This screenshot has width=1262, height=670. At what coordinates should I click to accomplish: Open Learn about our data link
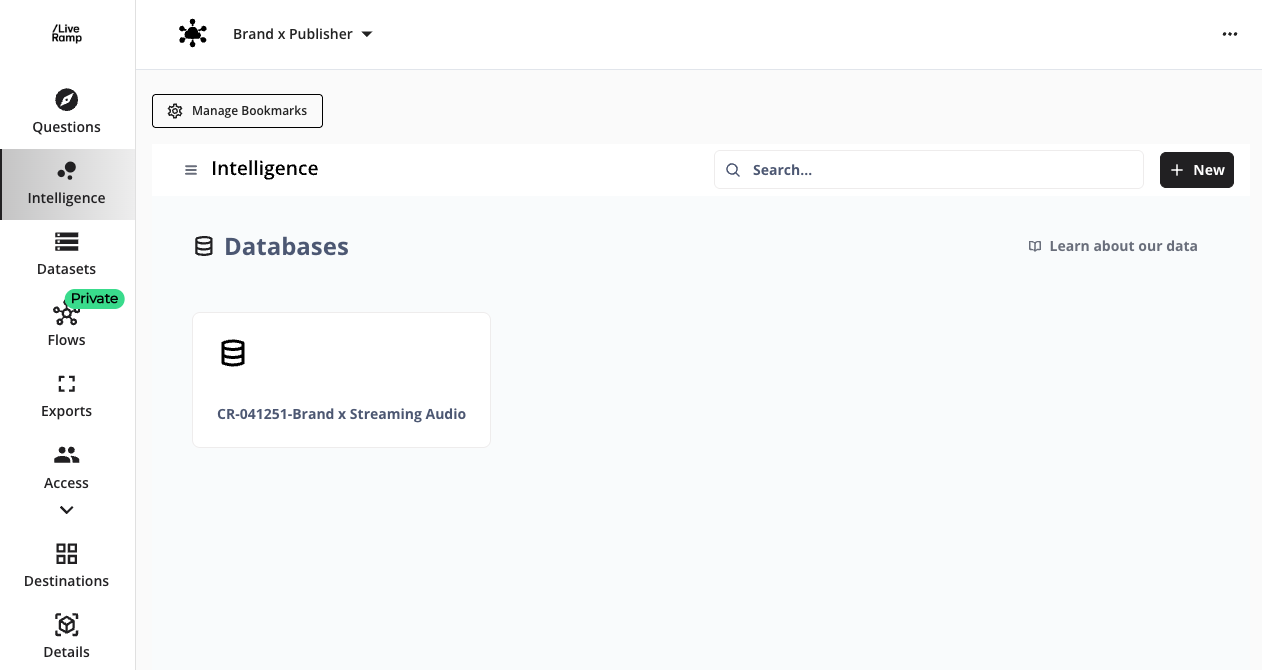[1112, 246]
